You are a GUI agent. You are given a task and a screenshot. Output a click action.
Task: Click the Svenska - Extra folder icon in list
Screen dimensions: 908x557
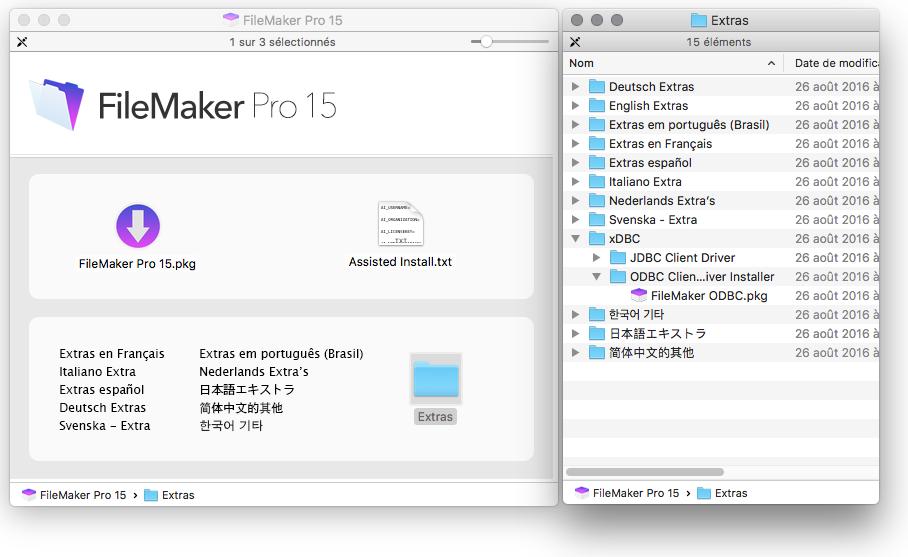(597, 219)
